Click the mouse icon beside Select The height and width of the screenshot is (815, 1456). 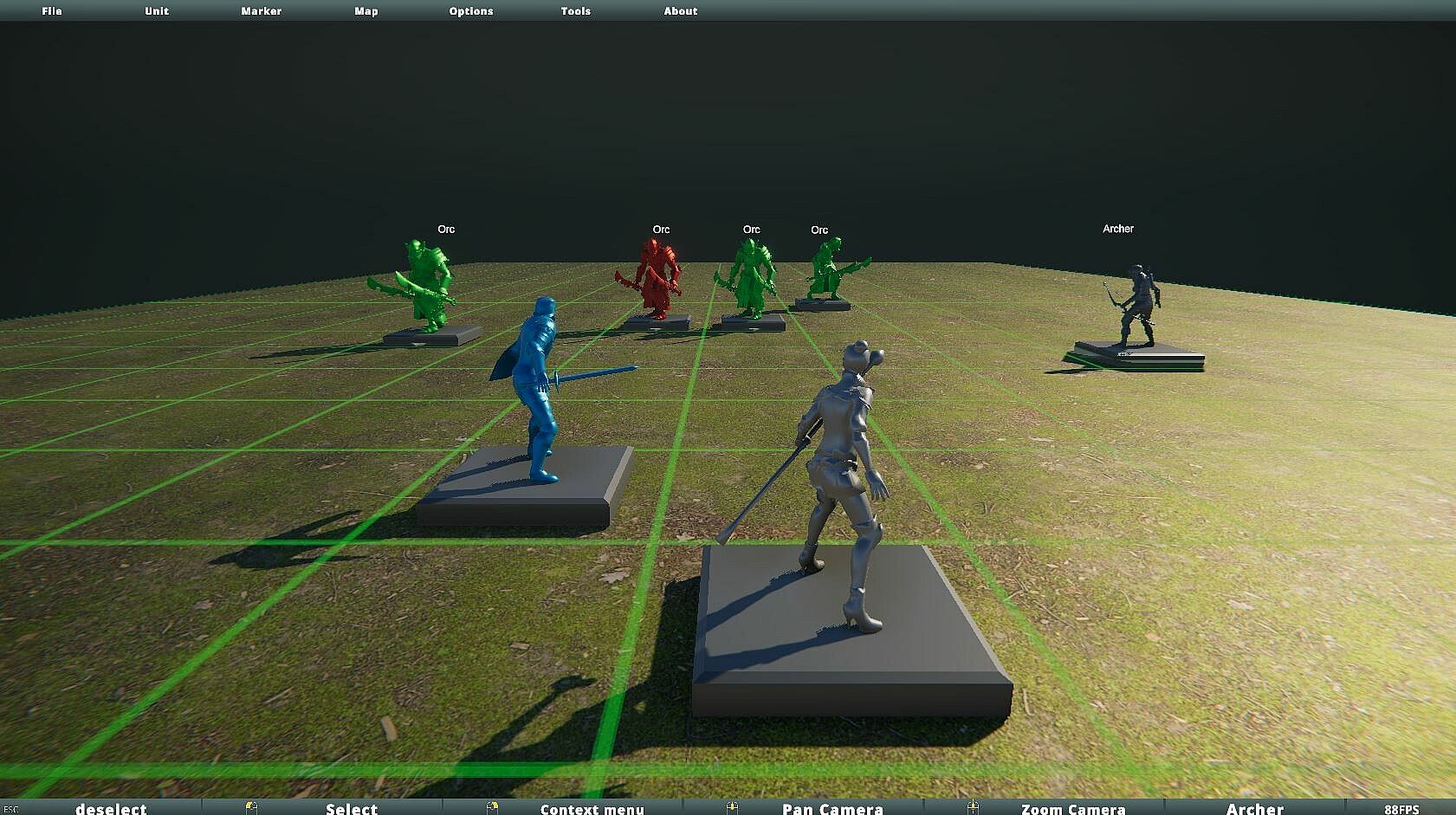pos(251,807)
